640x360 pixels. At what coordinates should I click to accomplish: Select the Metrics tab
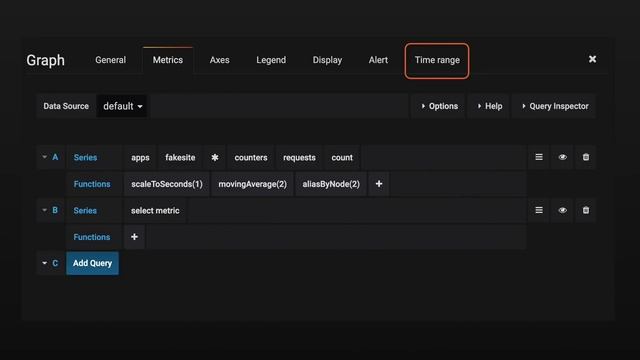click(x=168, y=60)
